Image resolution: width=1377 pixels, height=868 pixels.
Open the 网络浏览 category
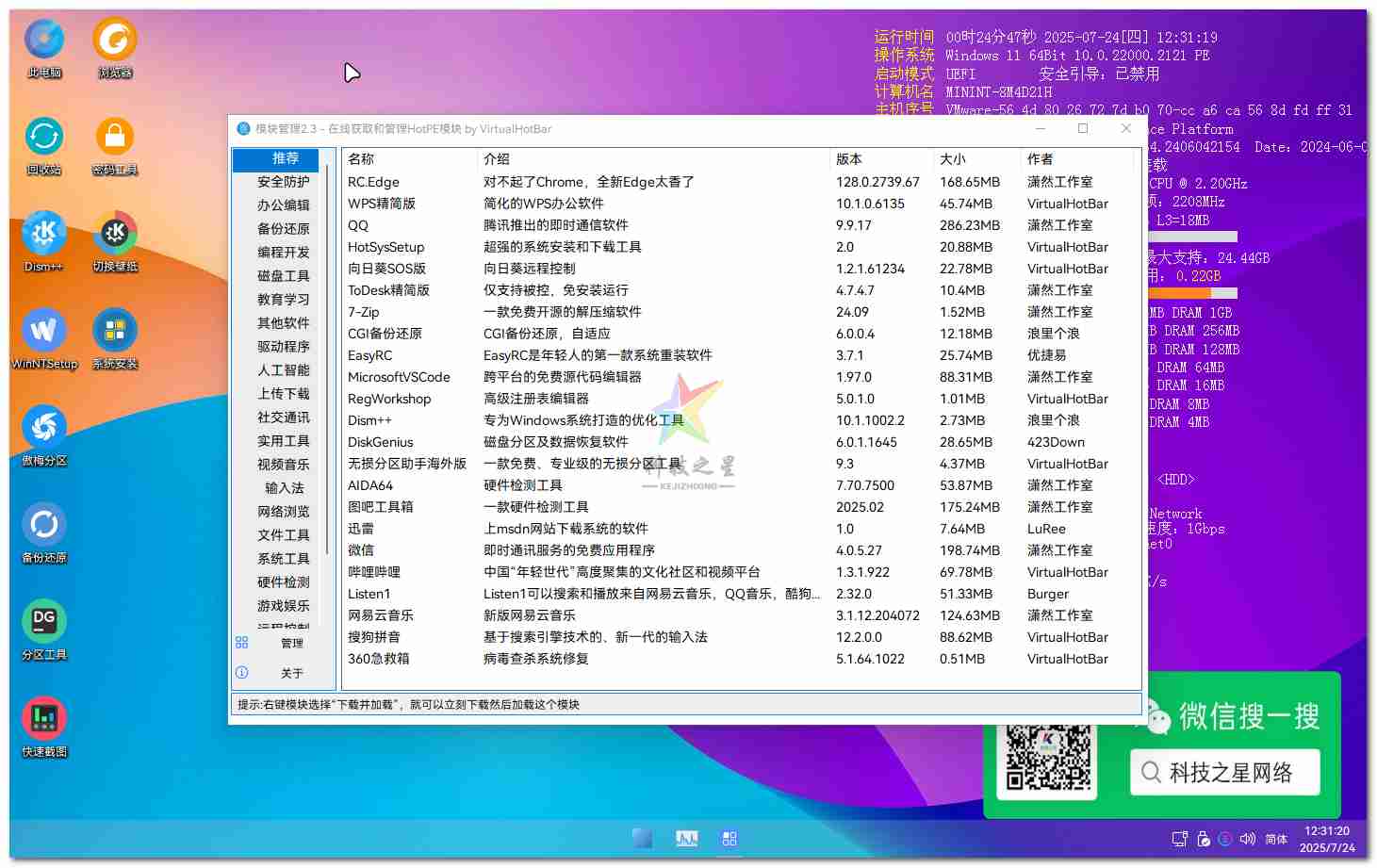pos(283,512)
